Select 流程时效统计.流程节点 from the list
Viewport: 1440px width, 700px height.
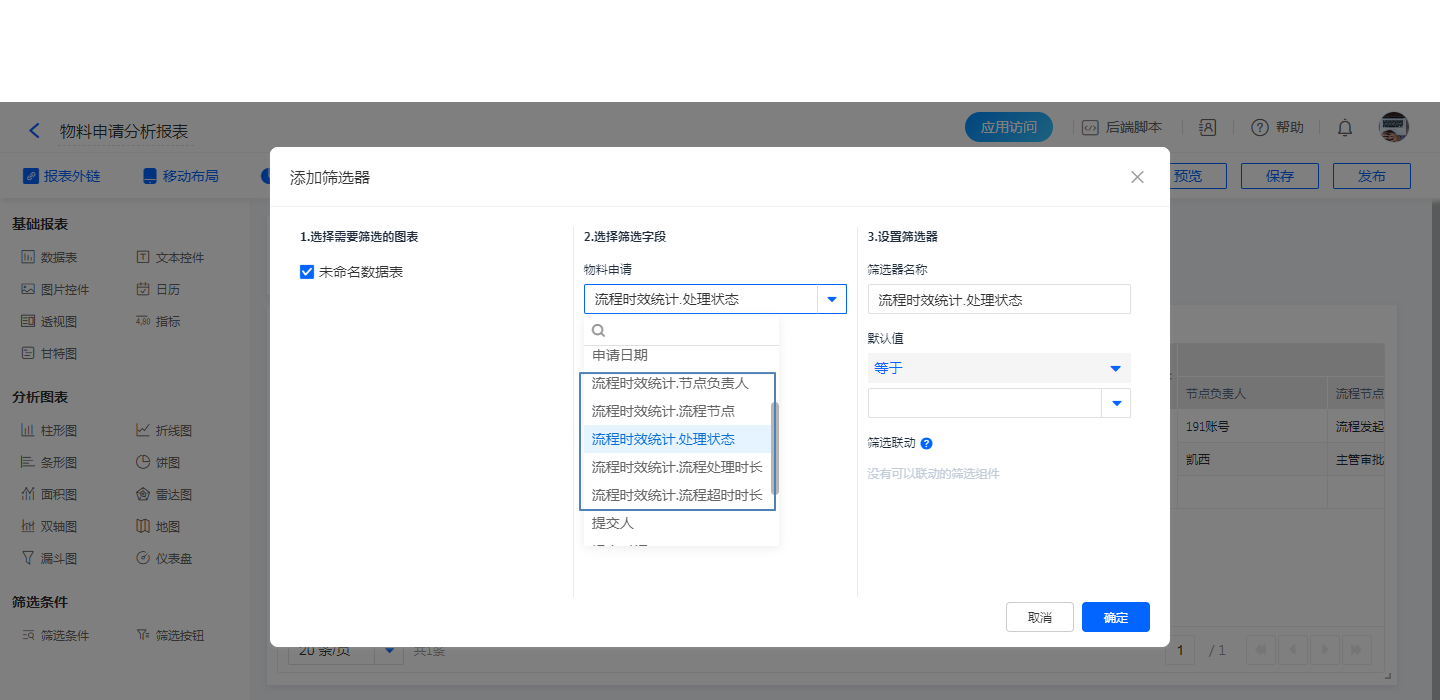pyautogui.click(x=663, y=411)
